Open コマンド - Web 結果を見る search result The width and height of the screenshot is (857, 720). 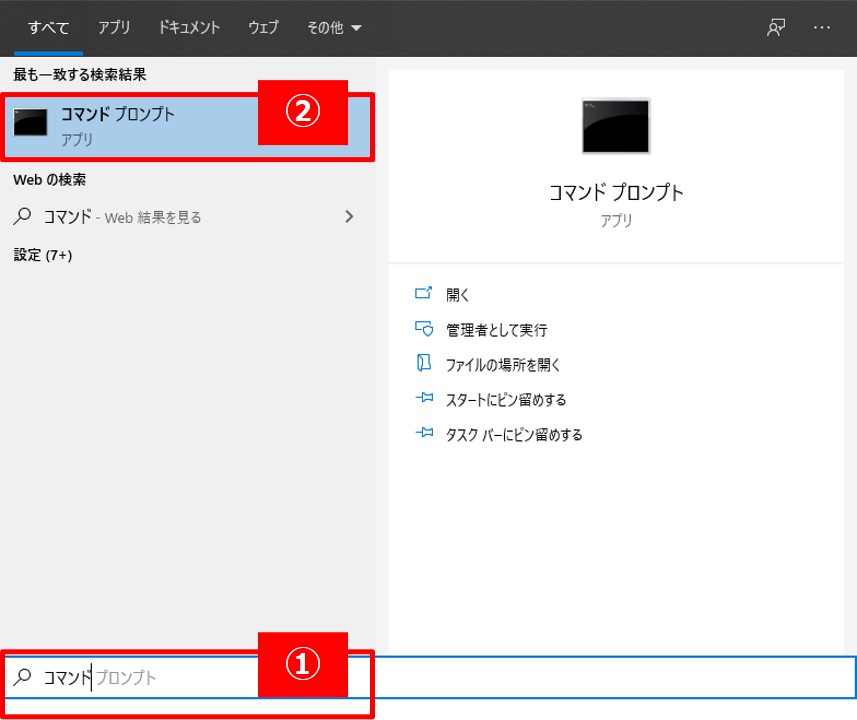click(x=122, y=217)
